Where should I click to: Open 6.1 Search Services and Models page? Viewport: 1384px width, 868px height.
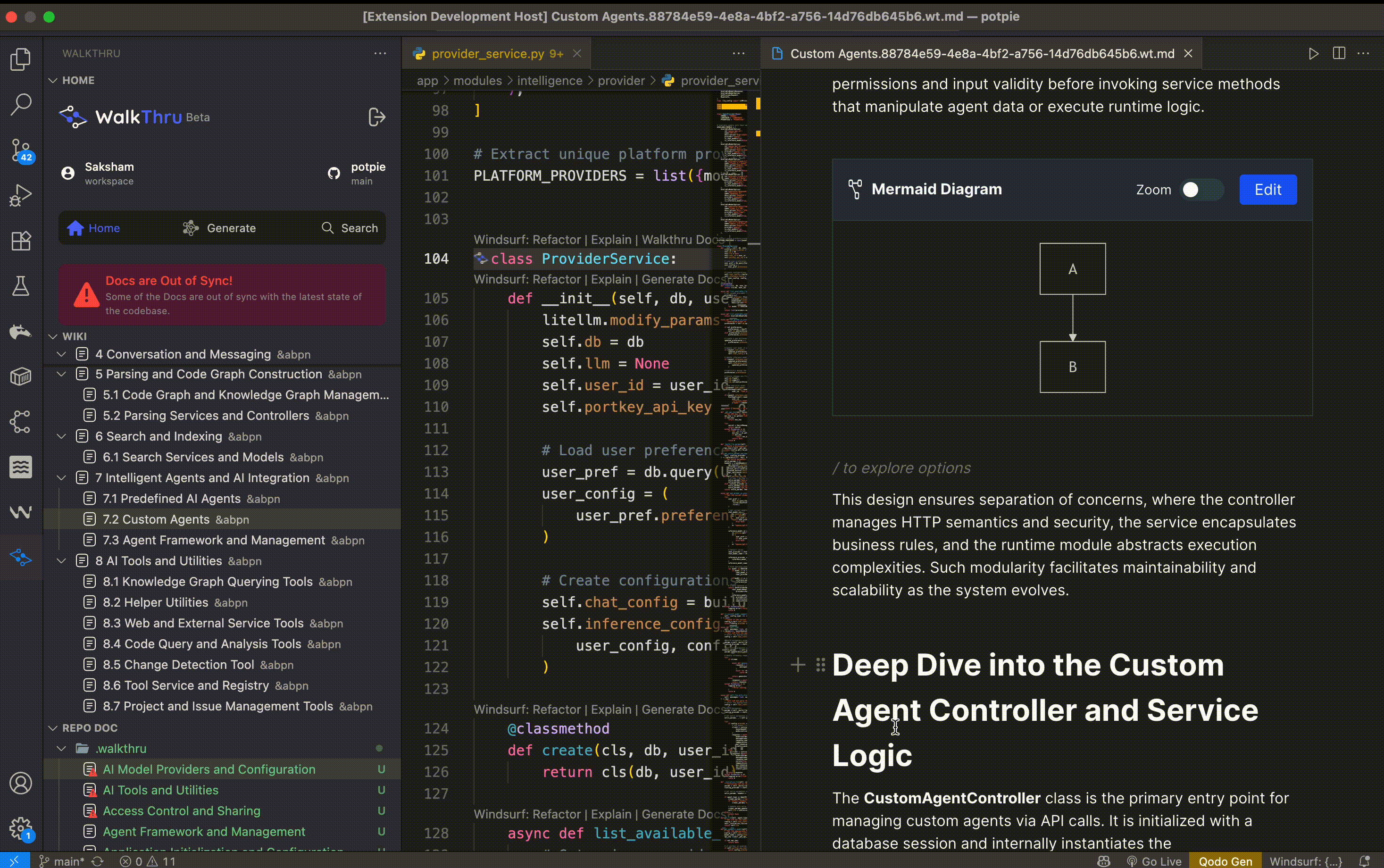222,457
